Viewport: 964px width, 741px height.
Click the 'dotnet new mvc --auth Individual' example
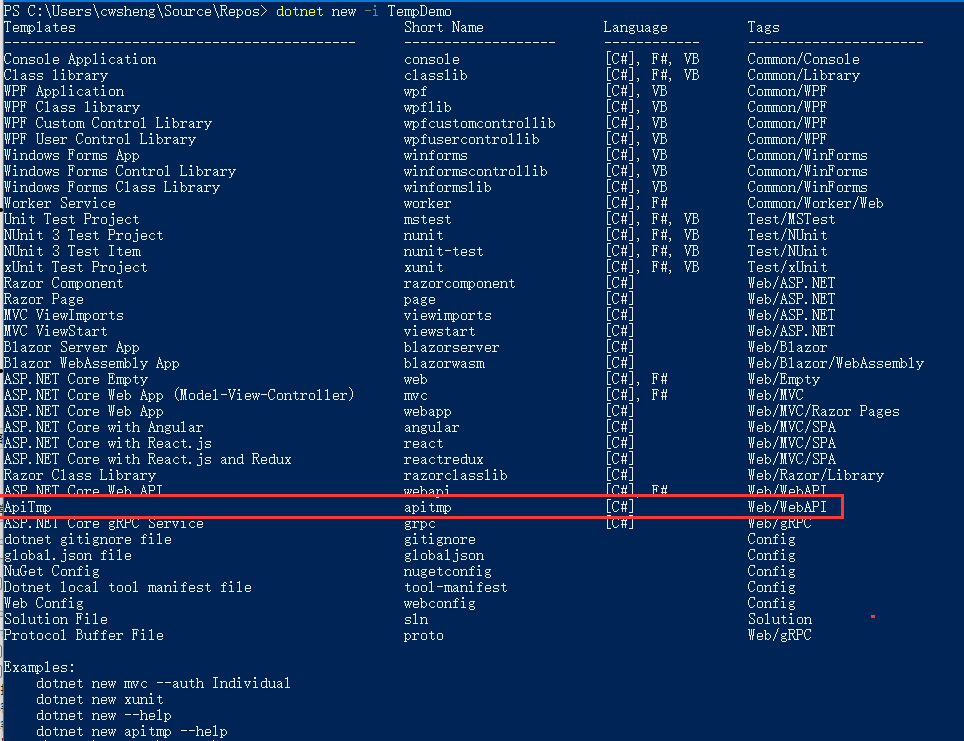(163, 683)
